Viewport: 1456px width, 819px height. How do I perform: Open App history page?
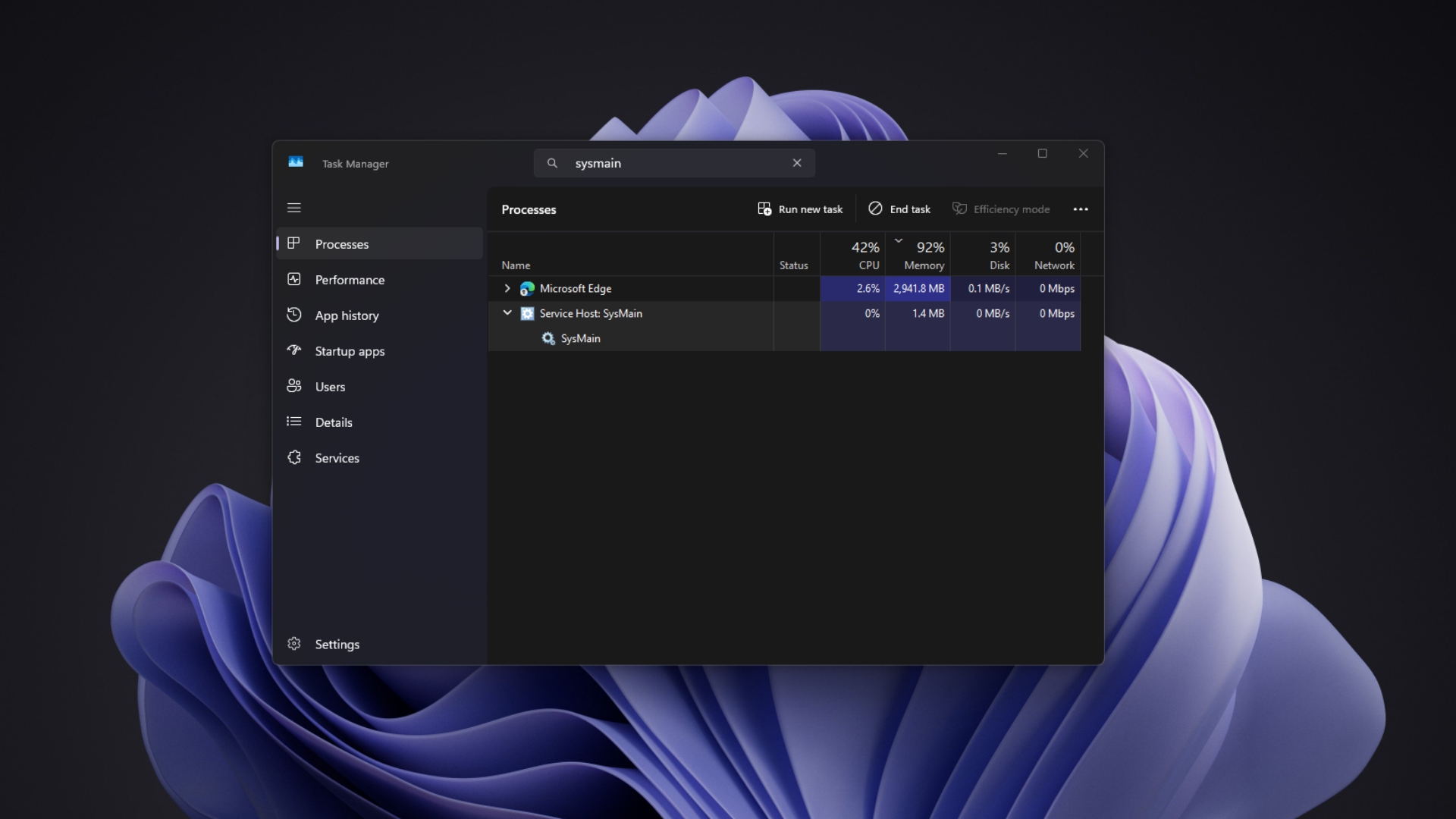coord(380,315)
